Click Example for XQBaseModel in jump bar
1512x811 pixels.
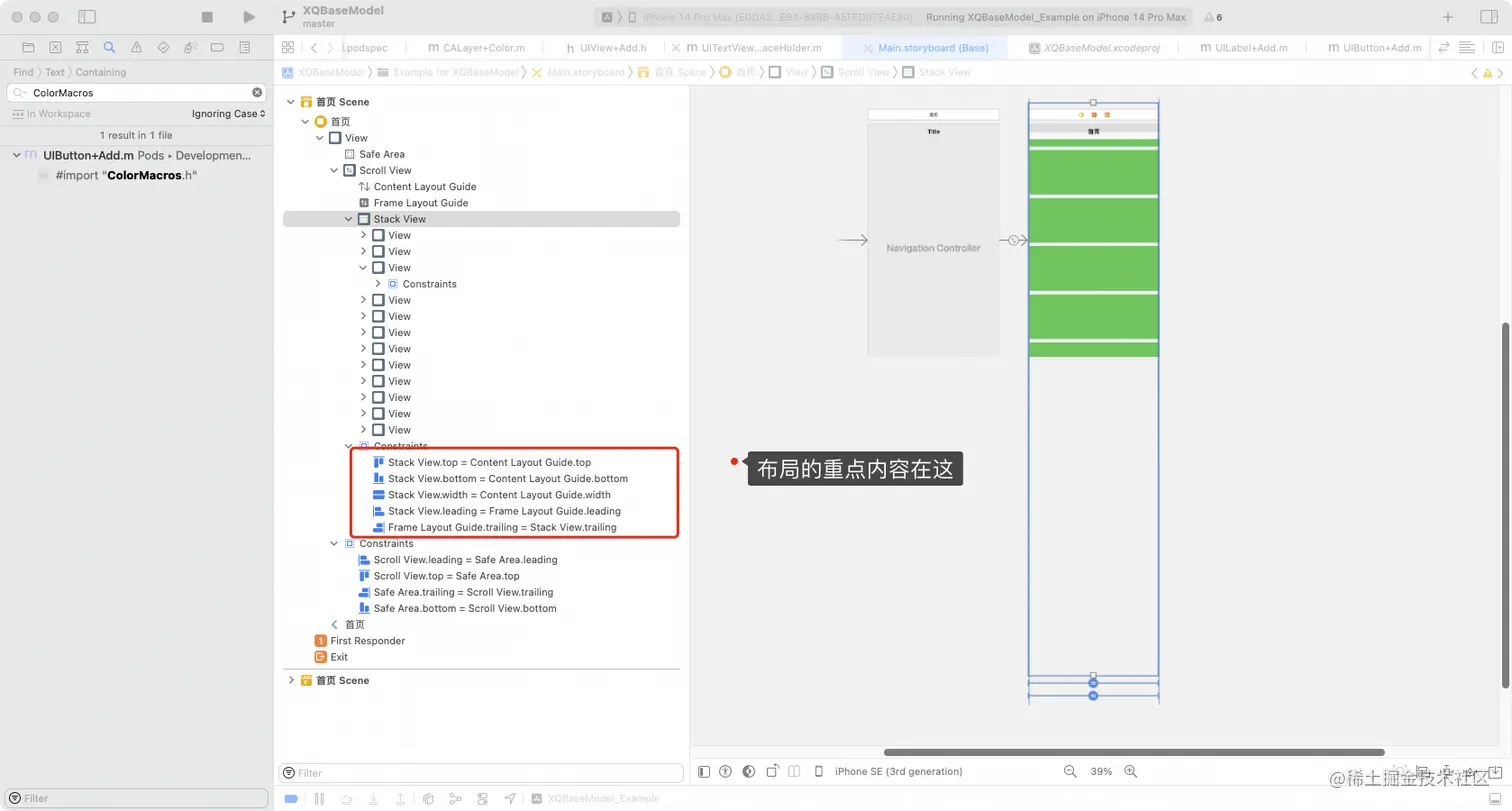[x=455, y=72]
